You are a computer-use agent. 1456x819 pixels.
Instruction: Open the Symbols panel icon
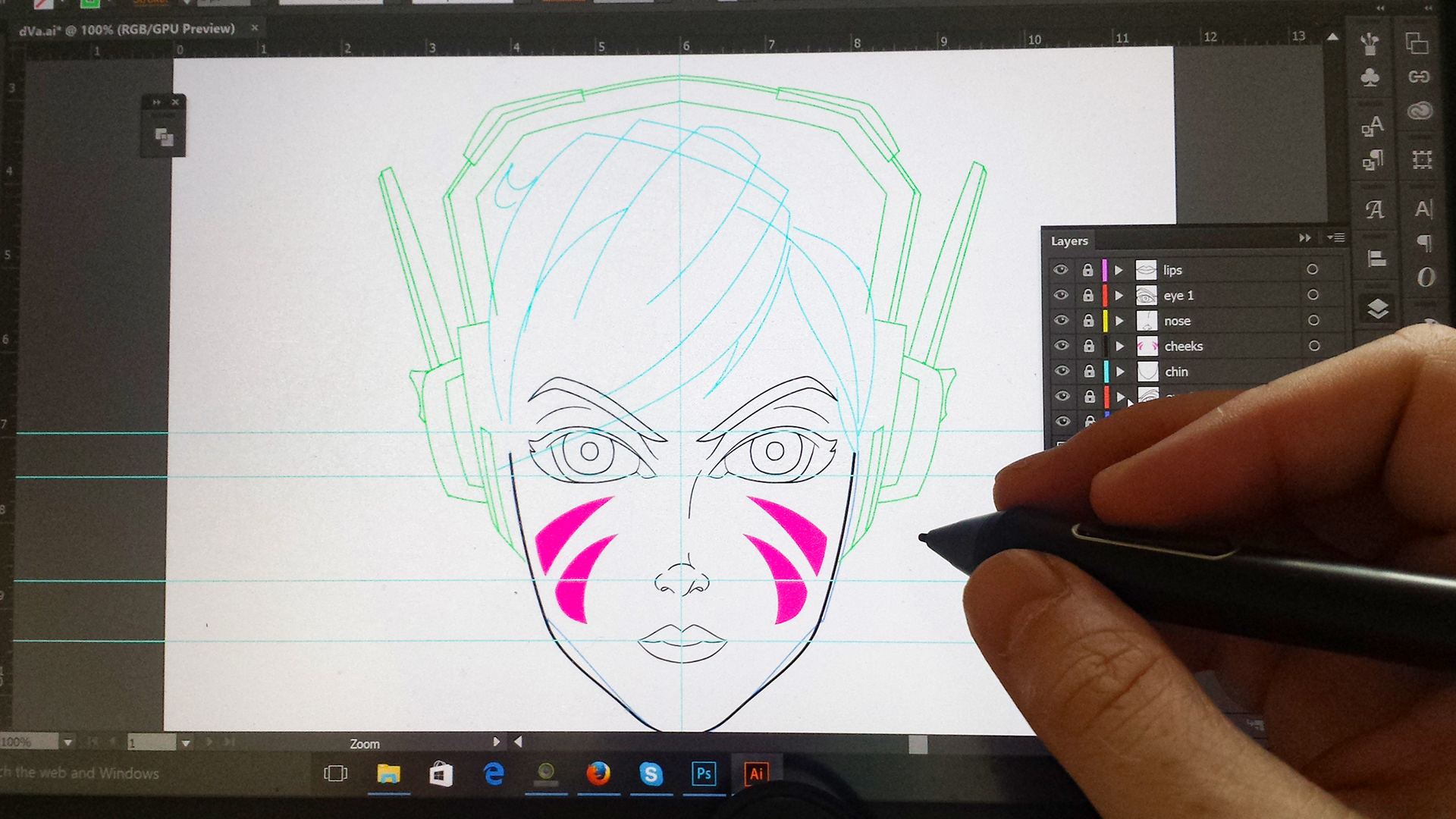pyautogui.click(x=1370, y=77)
